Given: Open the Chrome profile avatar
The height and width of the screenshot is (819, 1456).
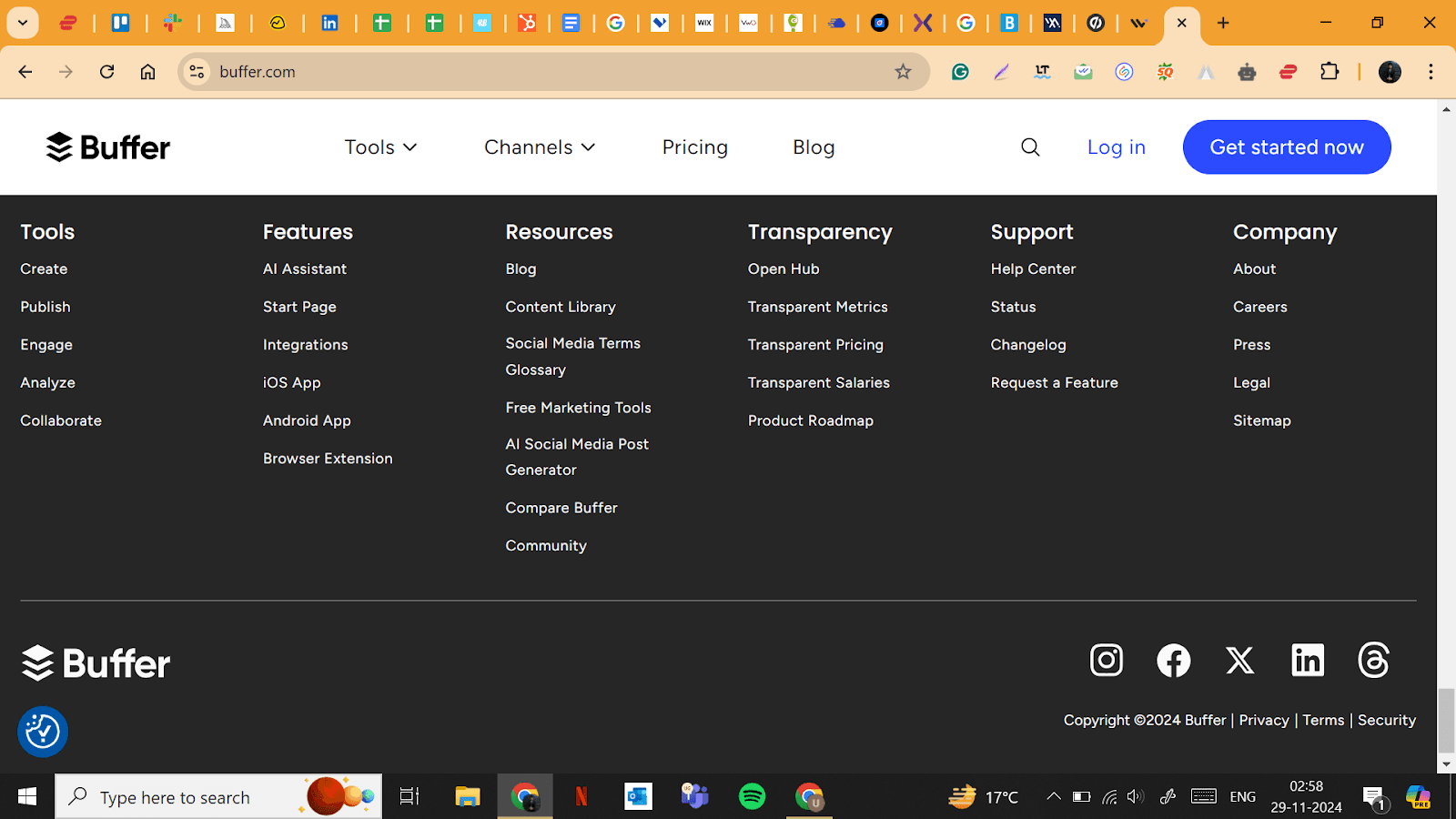Looking at the screenshot, I should [1390, 72].
